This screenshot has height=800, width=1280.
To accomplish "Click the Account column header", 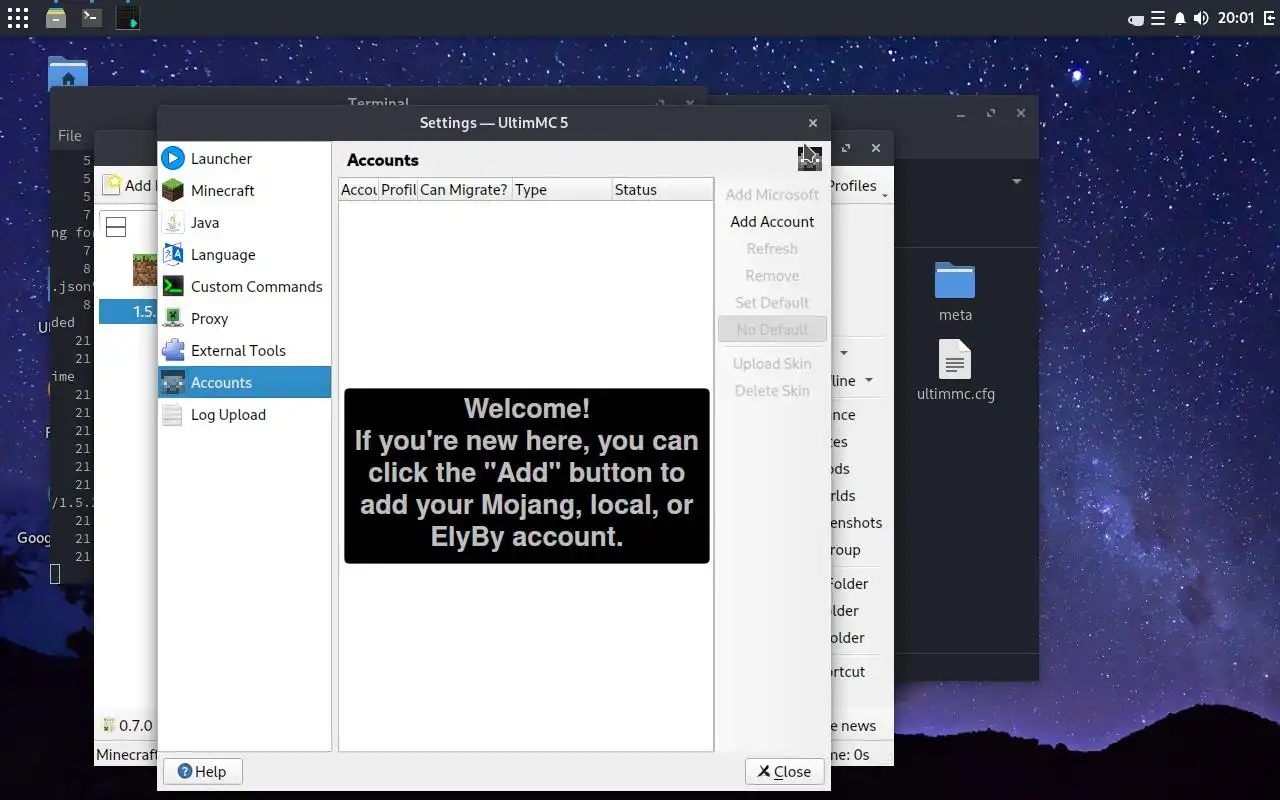I will tap(359, 190).
